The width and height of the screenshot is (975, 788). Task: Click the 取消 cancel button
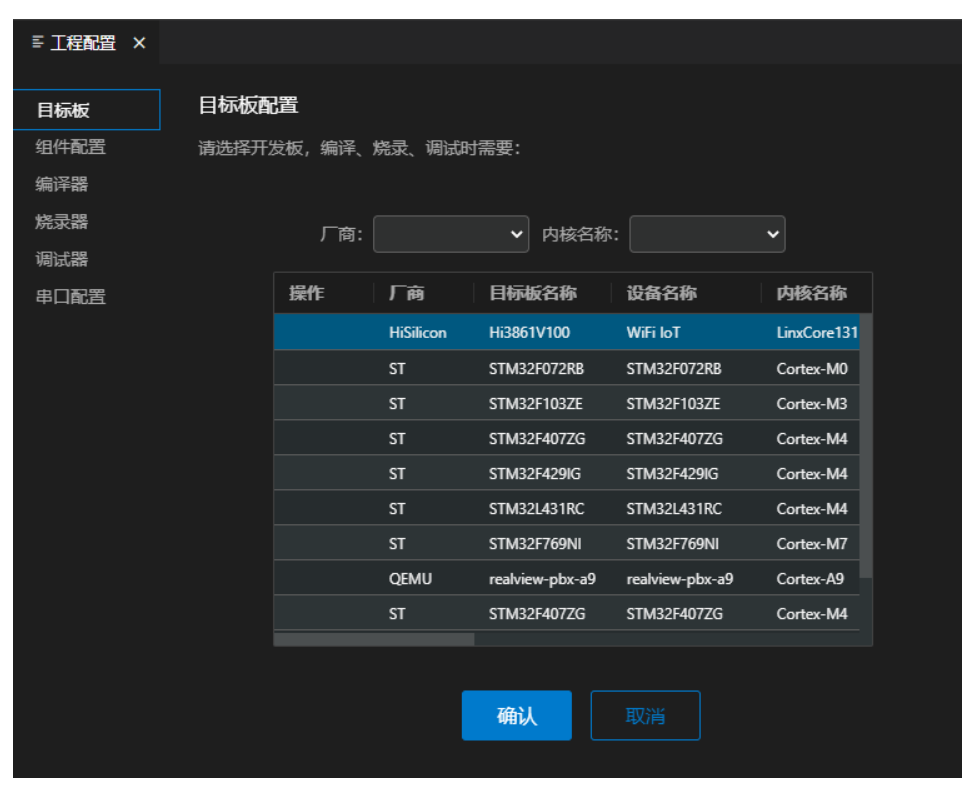point(646,715)
